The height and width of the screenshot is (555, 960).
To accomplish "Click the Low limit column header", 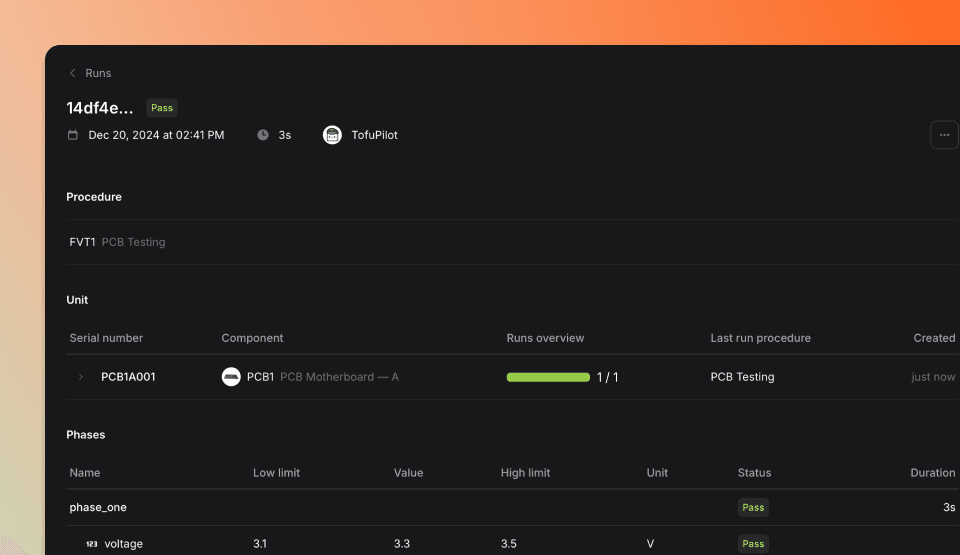I will pos(276,473).
